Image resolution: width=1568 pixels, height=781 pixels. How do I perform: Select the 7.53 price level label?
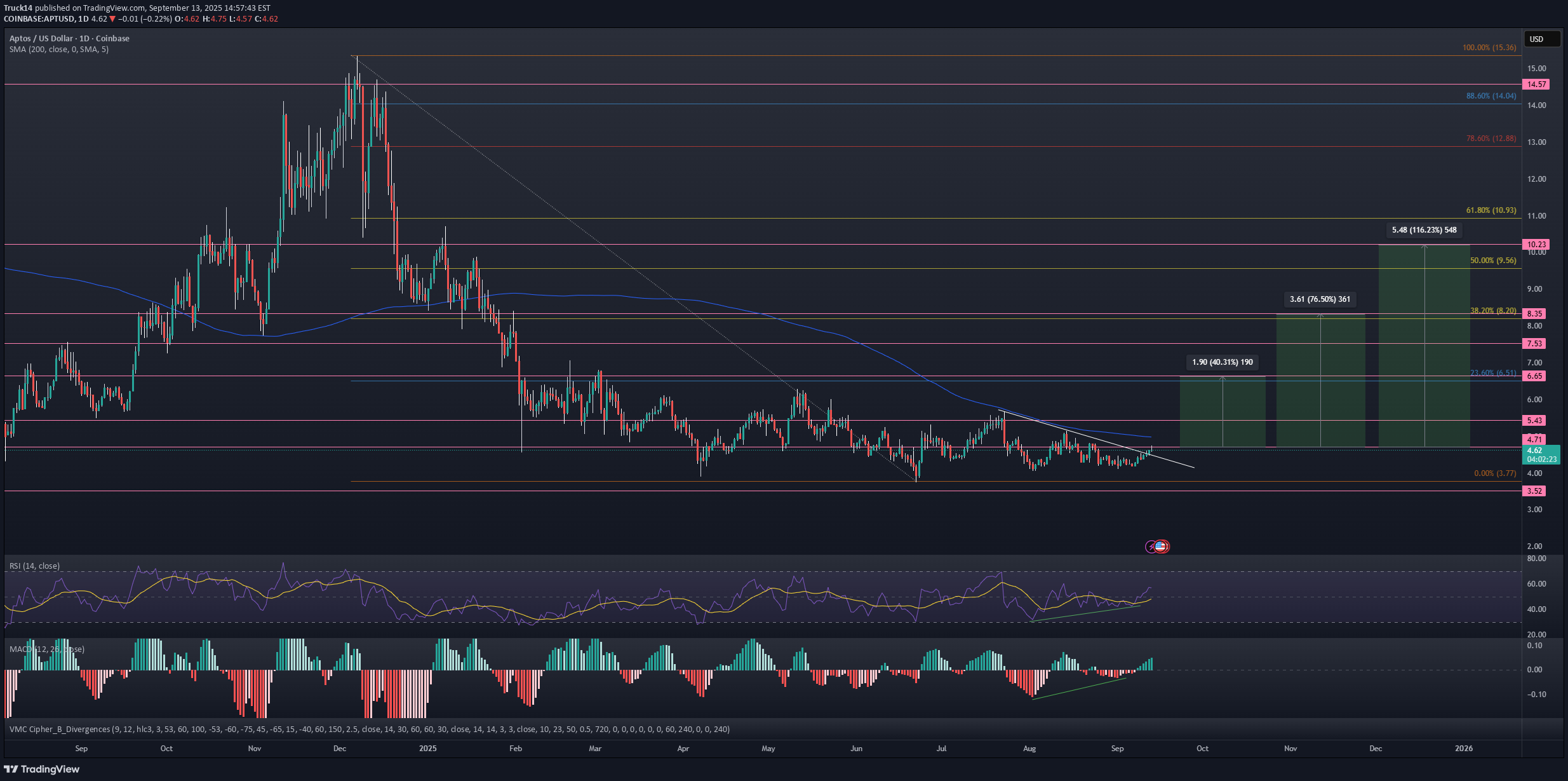[x=1534, y=344]
